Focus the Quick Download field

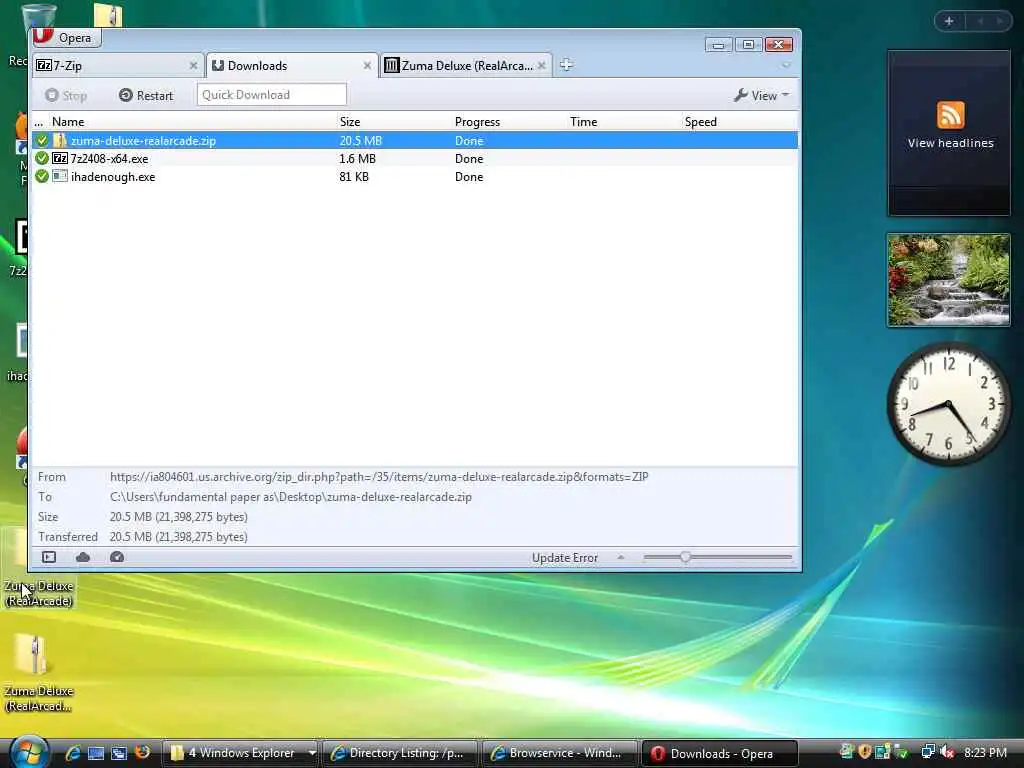click(272, 95)
